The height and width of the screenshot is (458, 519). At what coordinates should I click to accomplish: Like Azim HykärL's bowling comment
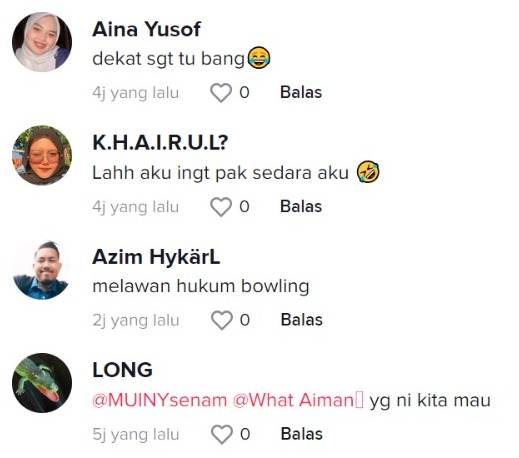coord(222,320)
